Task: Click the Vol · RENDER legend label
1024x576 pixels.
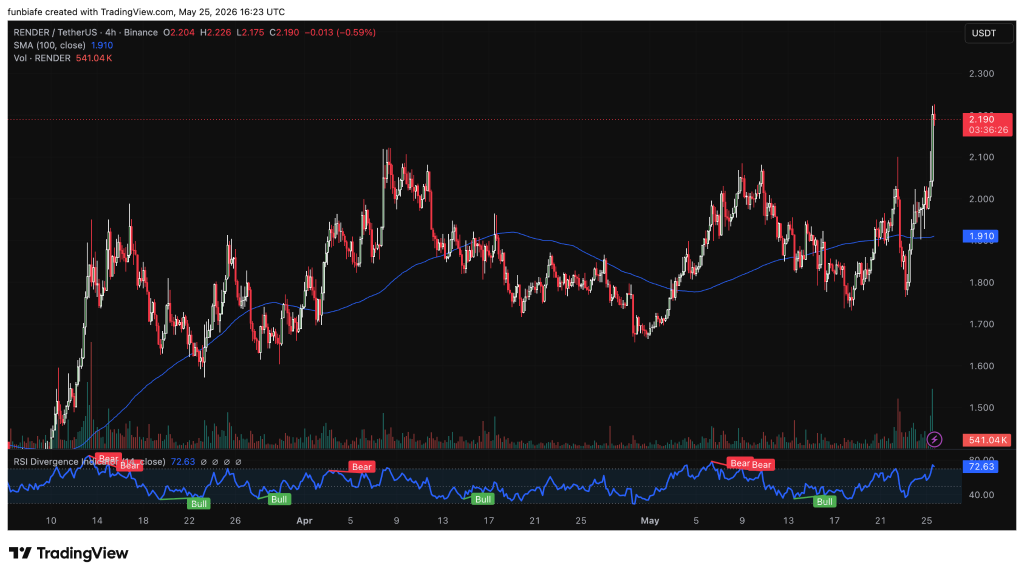Action: [42, 58]
